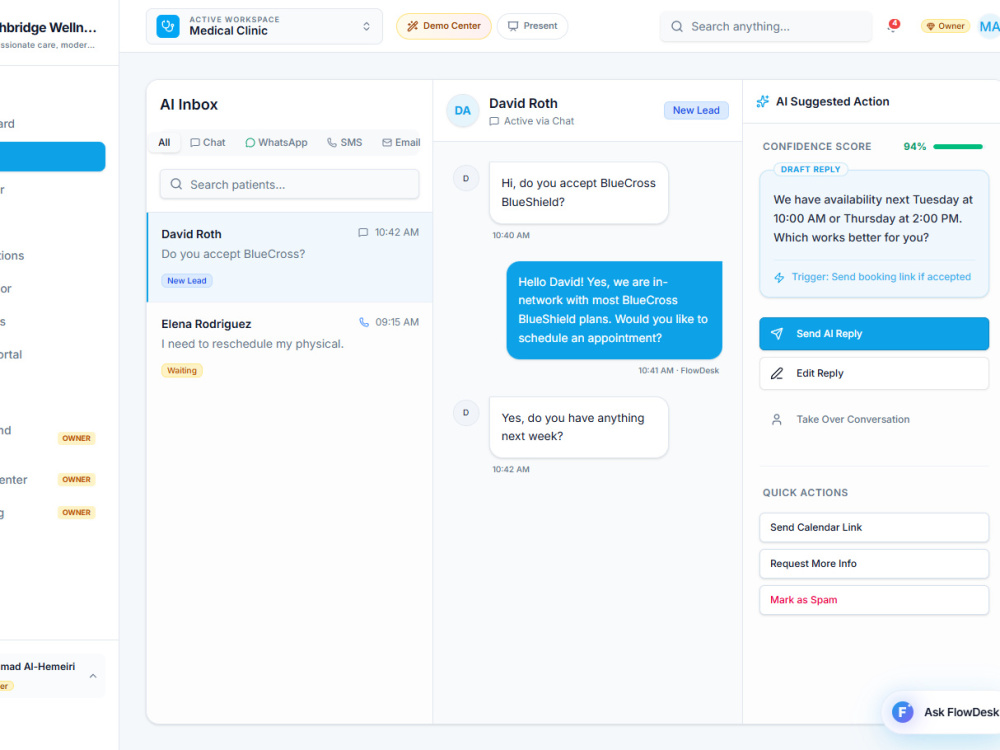Filter inbox by Chat
Viewport: 1000px width, 750px height.
click(x=208, y=142)
